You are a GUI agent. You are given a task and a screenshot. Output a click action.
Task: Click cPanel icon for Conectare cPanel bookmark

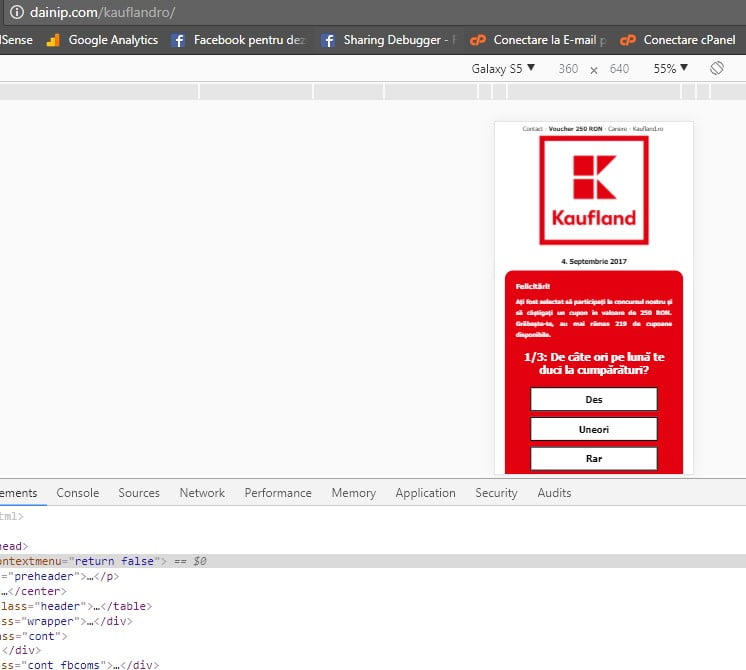tap(628, 40)
